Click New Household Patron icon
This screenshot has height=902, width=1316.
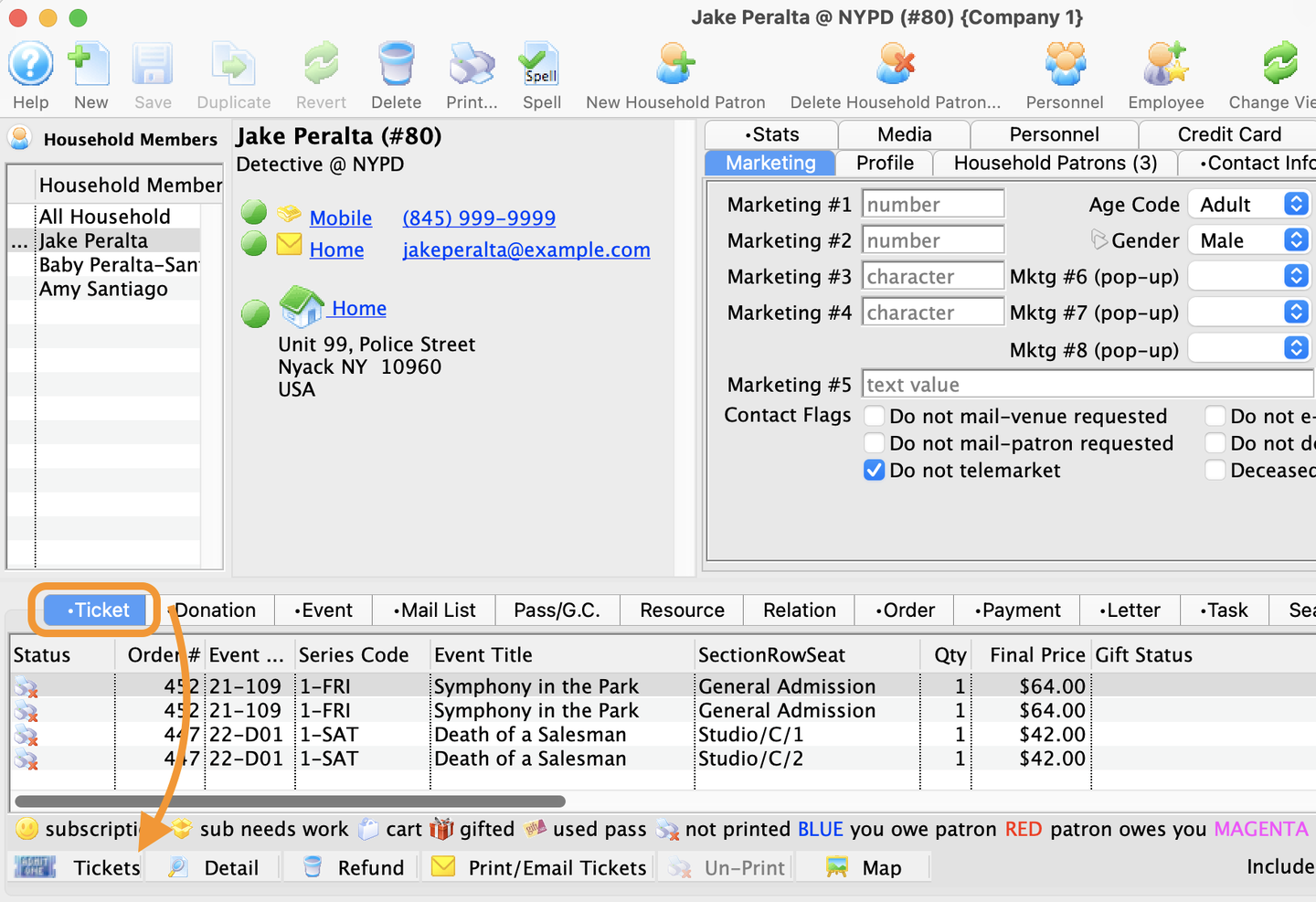click(x=675, y=65)
